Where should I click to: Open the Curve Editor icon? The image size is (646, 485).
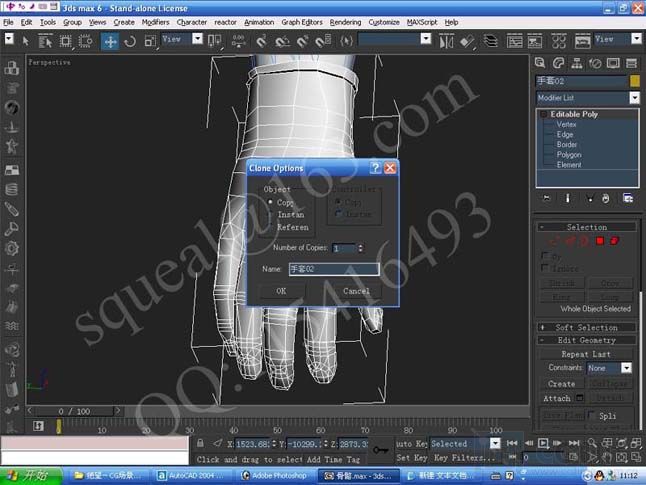click(515, 41)
